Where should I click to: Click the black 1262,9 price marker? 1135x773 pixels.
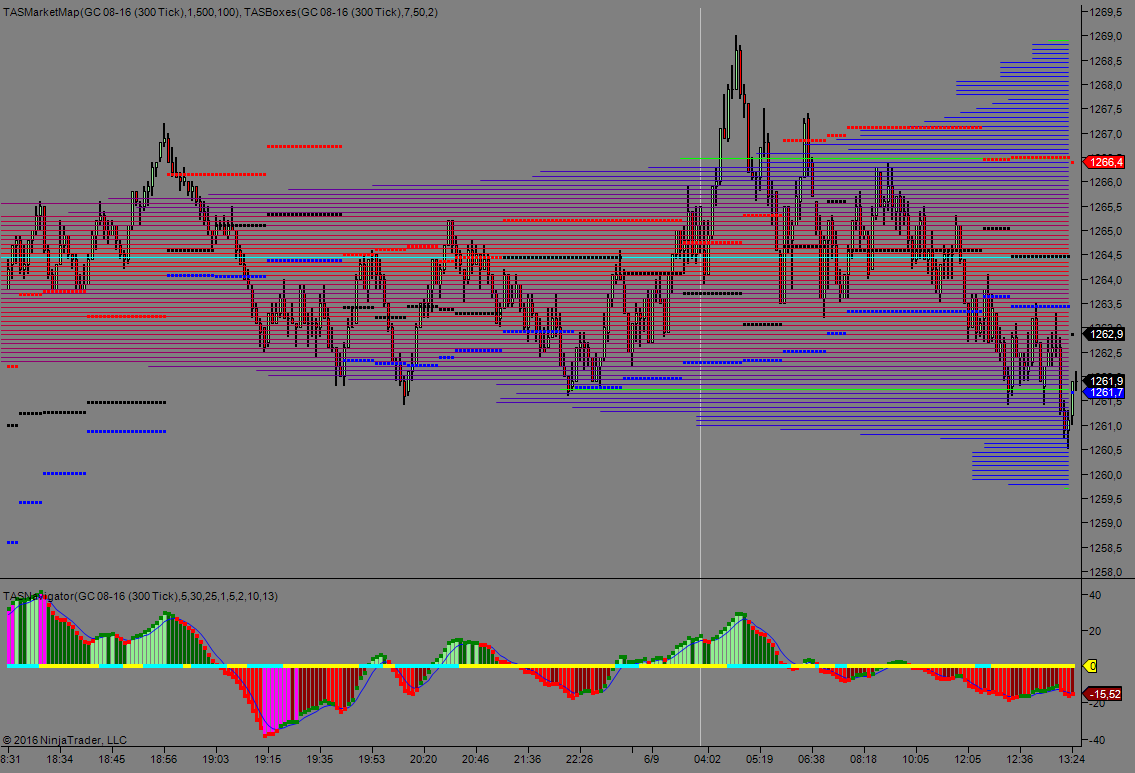[1106, 334]
